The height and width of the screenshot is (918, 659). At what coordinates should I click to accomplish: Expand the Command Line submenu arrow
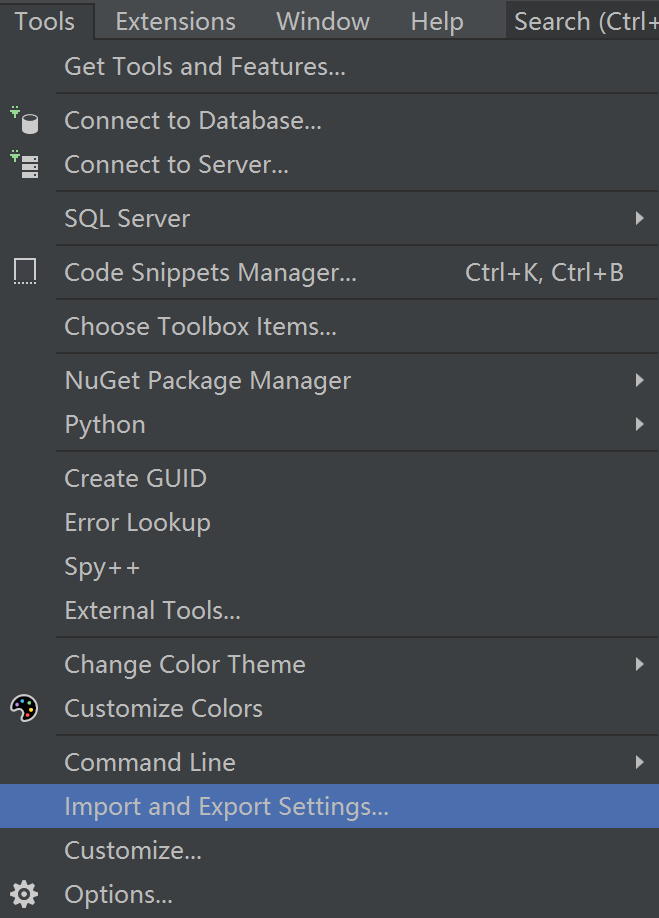(640, 762)
